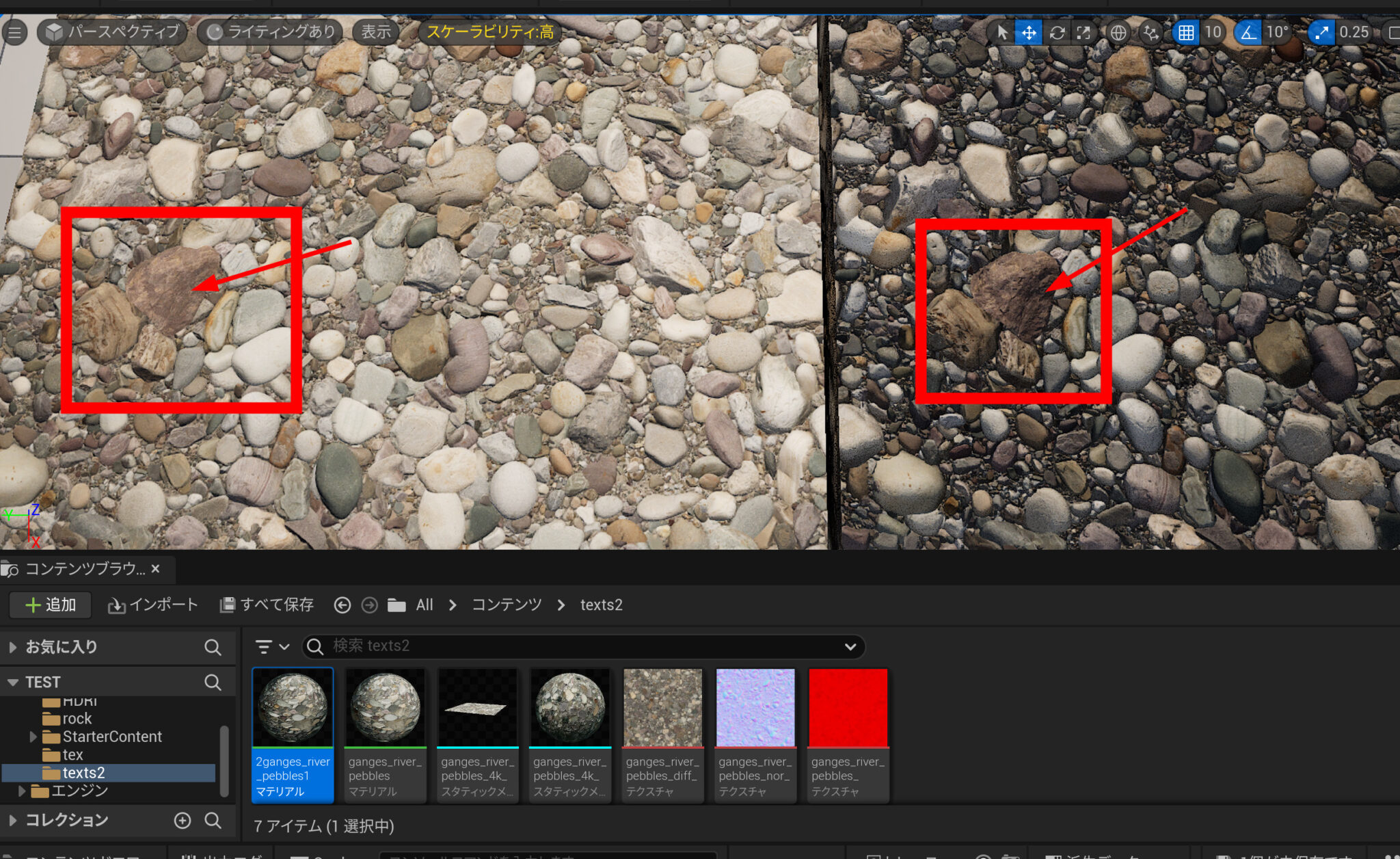The height and width of the screenshot is (859, 1400).
Task: Select the Scale tool
Action: tap(1083, 31)
